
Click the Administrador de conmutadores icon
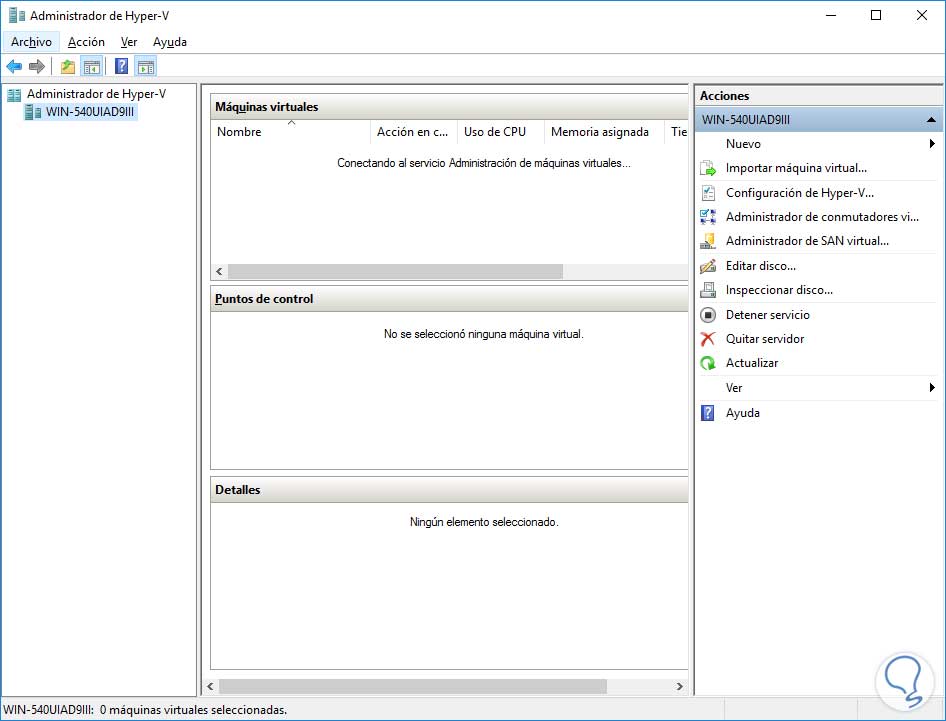pos(708,217)
